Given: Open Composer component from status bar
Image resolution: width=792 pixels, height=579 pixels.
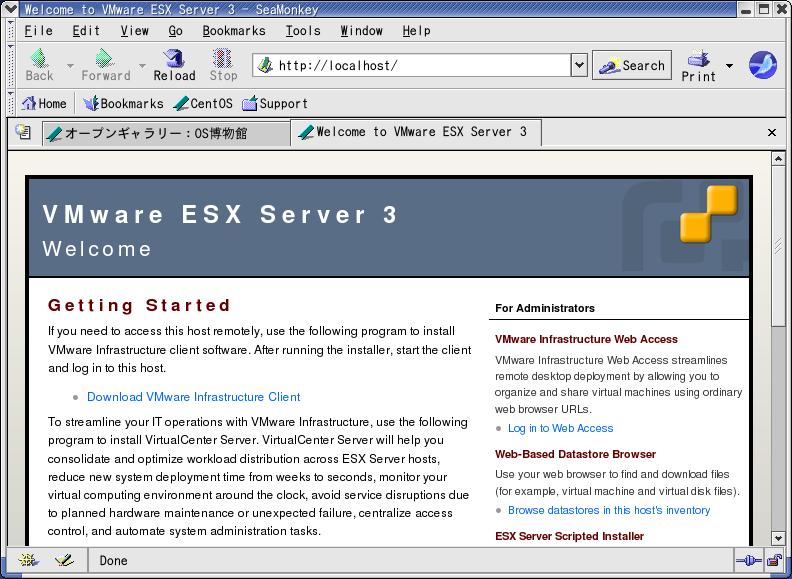Looking at the screenshot, I should [64, 560].
